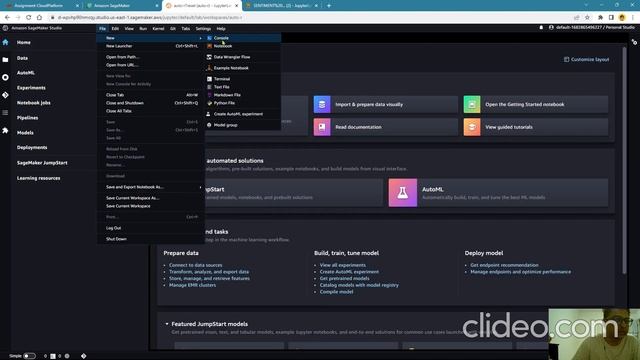Viewport: 640px width, 360px height.
Task: Click the Data Wrangler Flow icon
Action: [209, 57]
